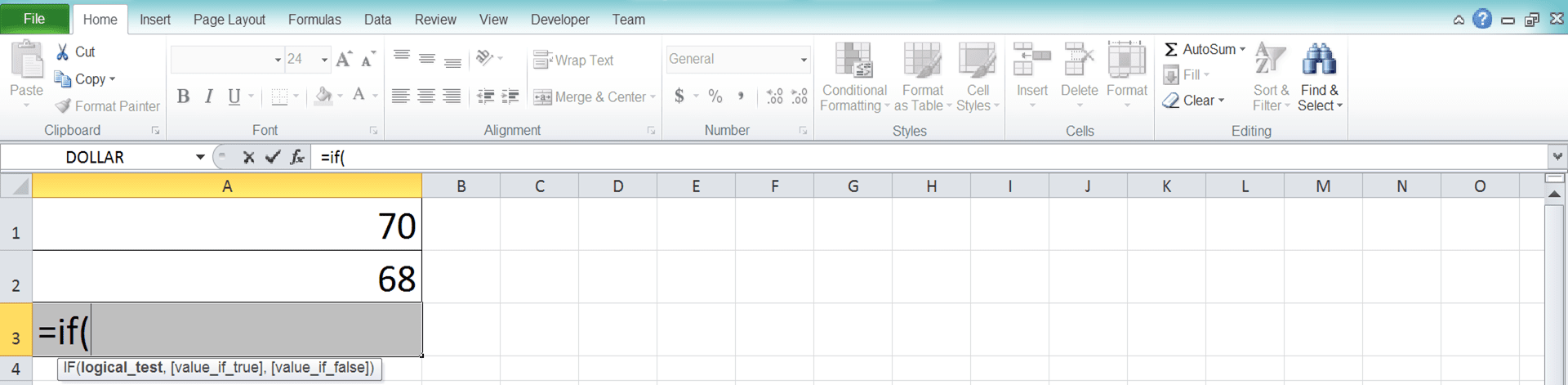Open Format as Table gallery

pos(923,77)
